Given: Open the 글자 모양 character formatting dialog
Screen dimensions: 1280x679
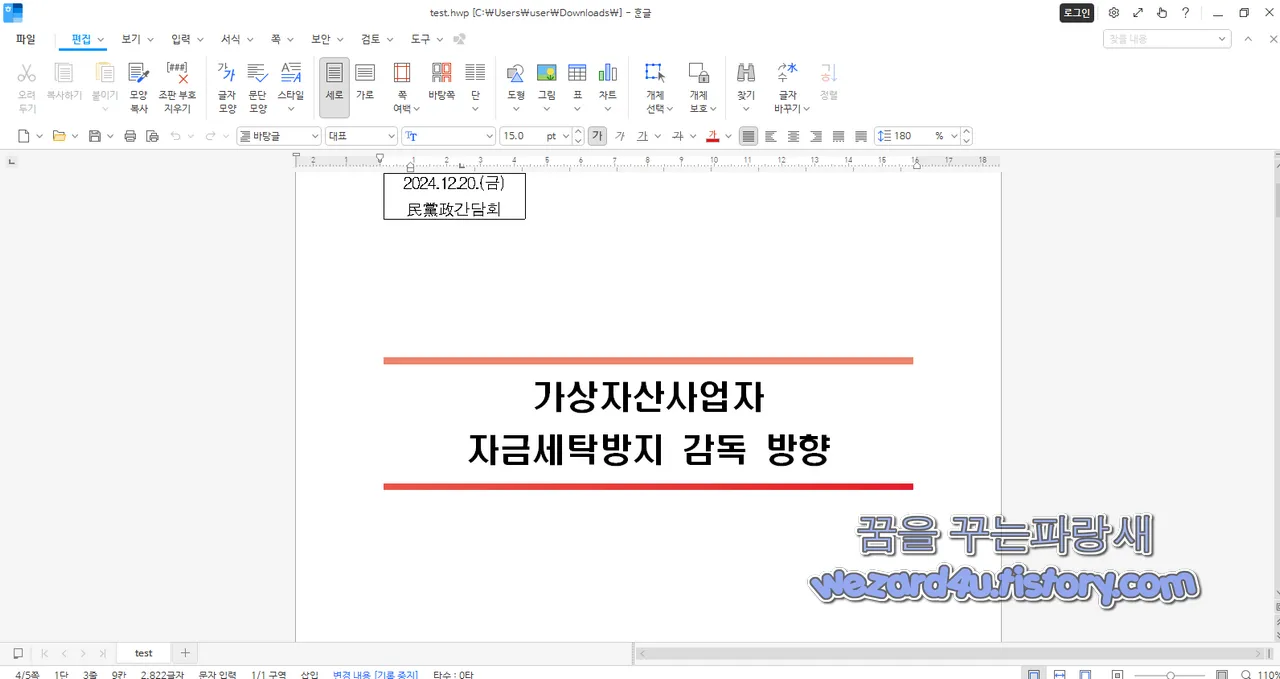Looking at the screenshot, I should click(226, 85).
